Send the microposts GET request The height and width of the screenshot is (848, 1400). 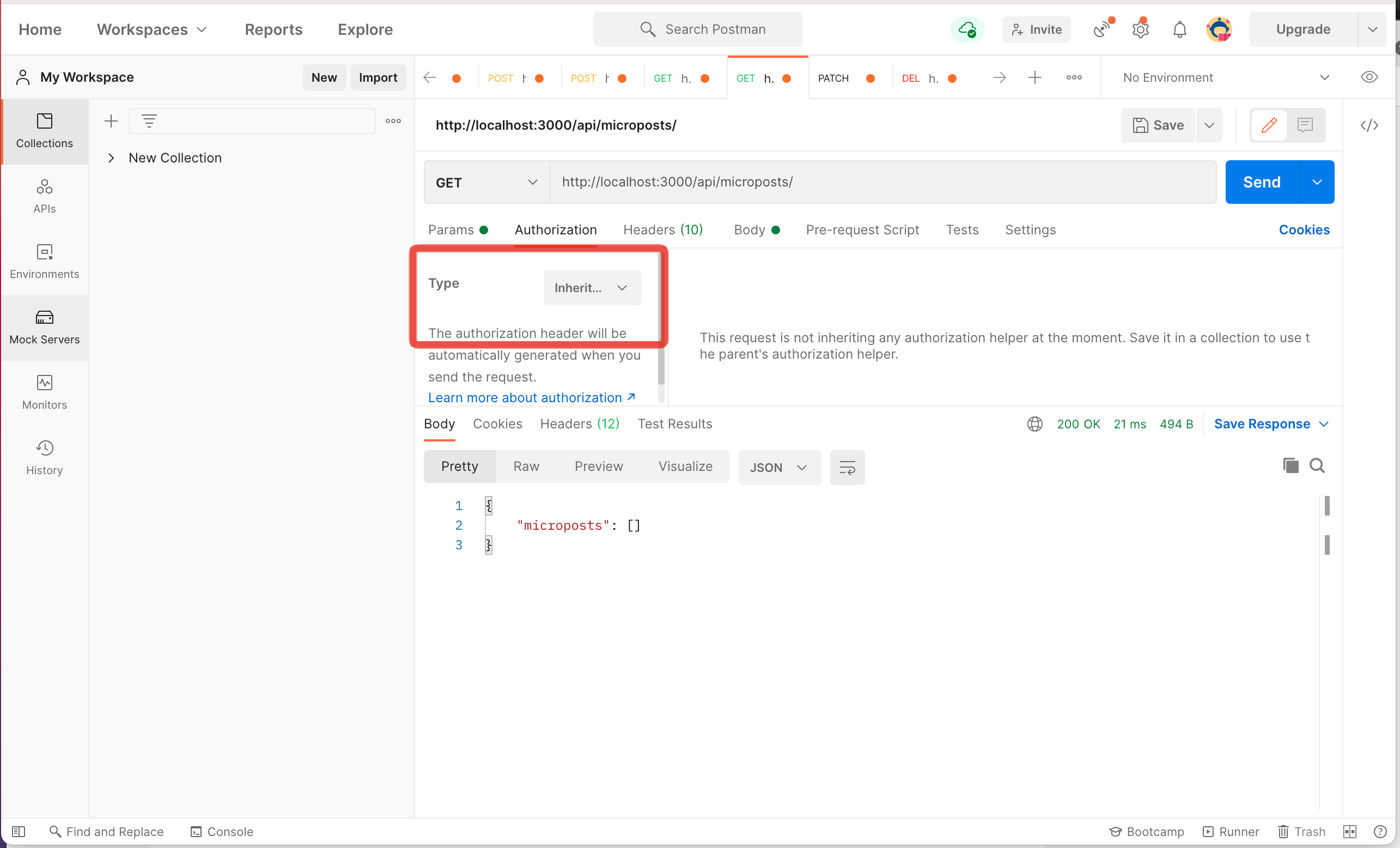(x=1262, y=182)
